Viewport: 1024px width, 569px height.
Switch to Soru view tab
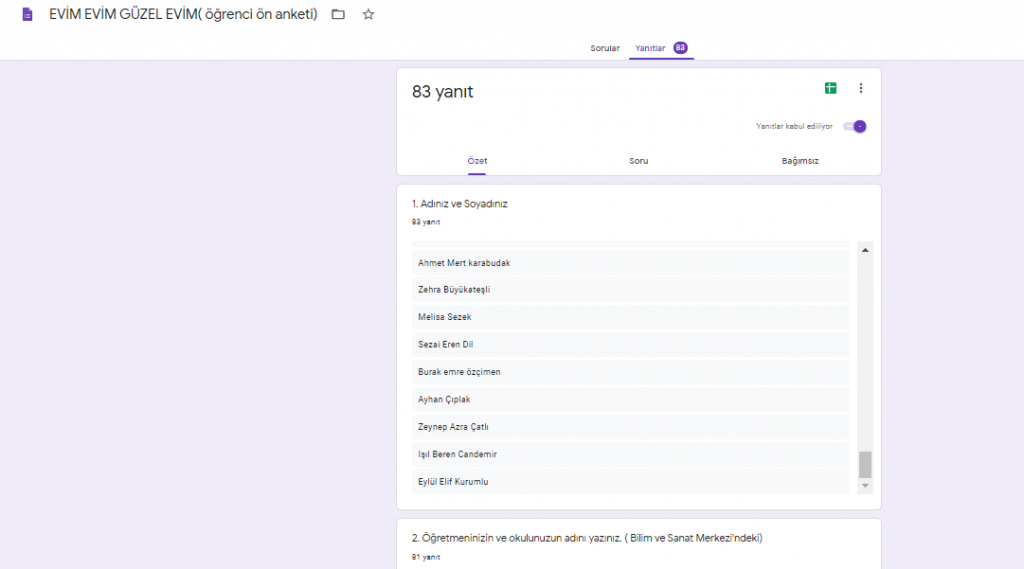638,161
